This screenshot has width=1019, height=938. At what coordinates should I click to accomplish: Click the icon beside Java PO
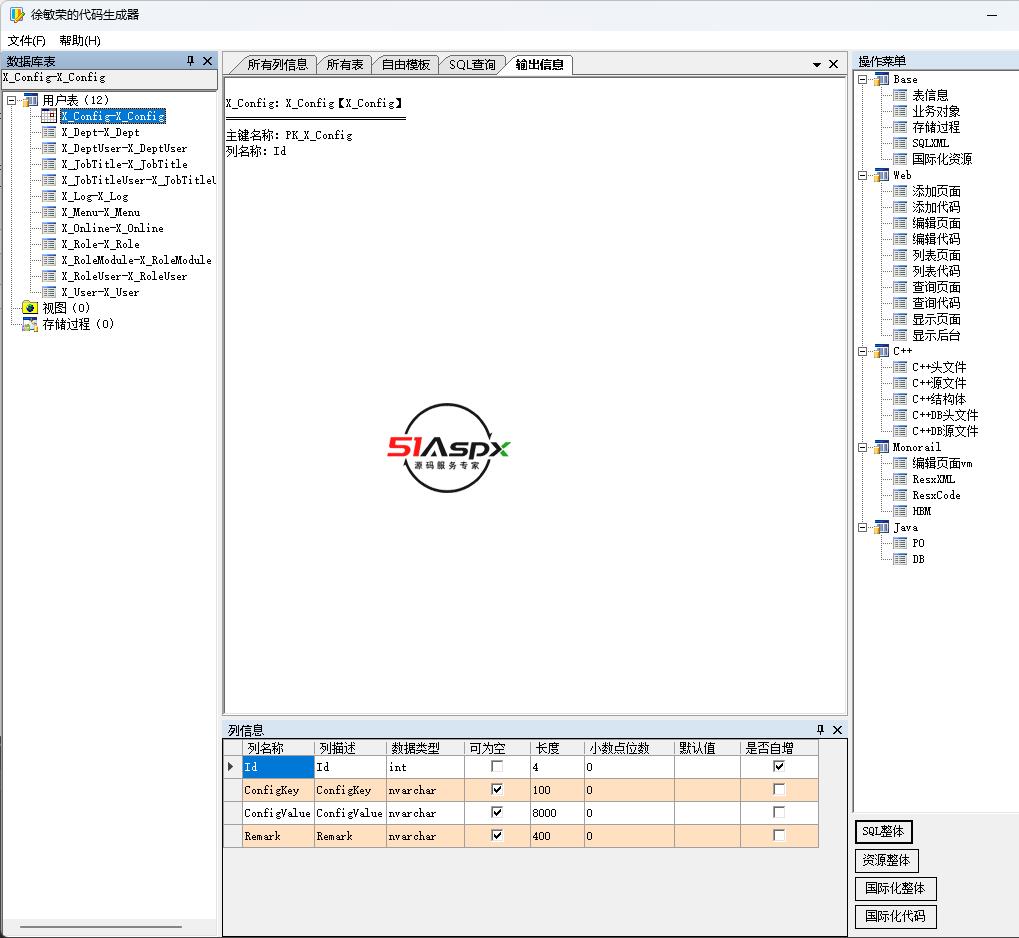(x=899, y=543)
